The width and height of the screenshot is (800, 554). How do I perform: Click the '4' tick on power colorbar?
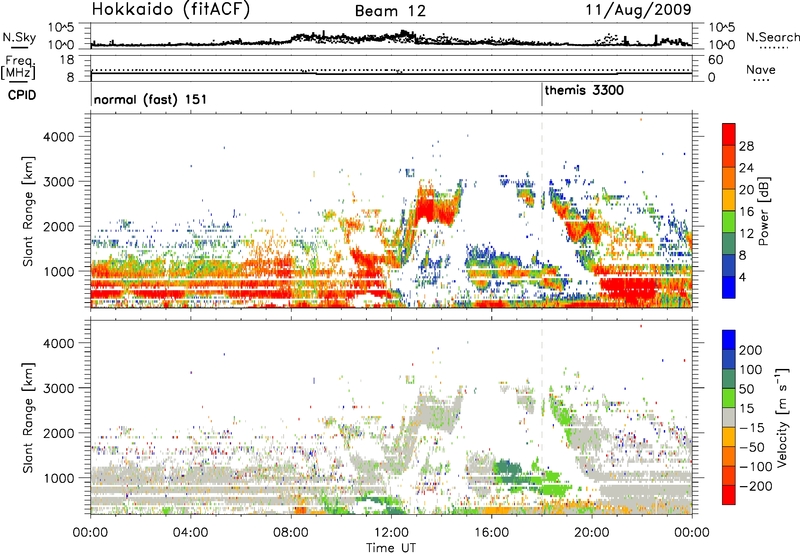pyautogui.click(x=743, y=277)
